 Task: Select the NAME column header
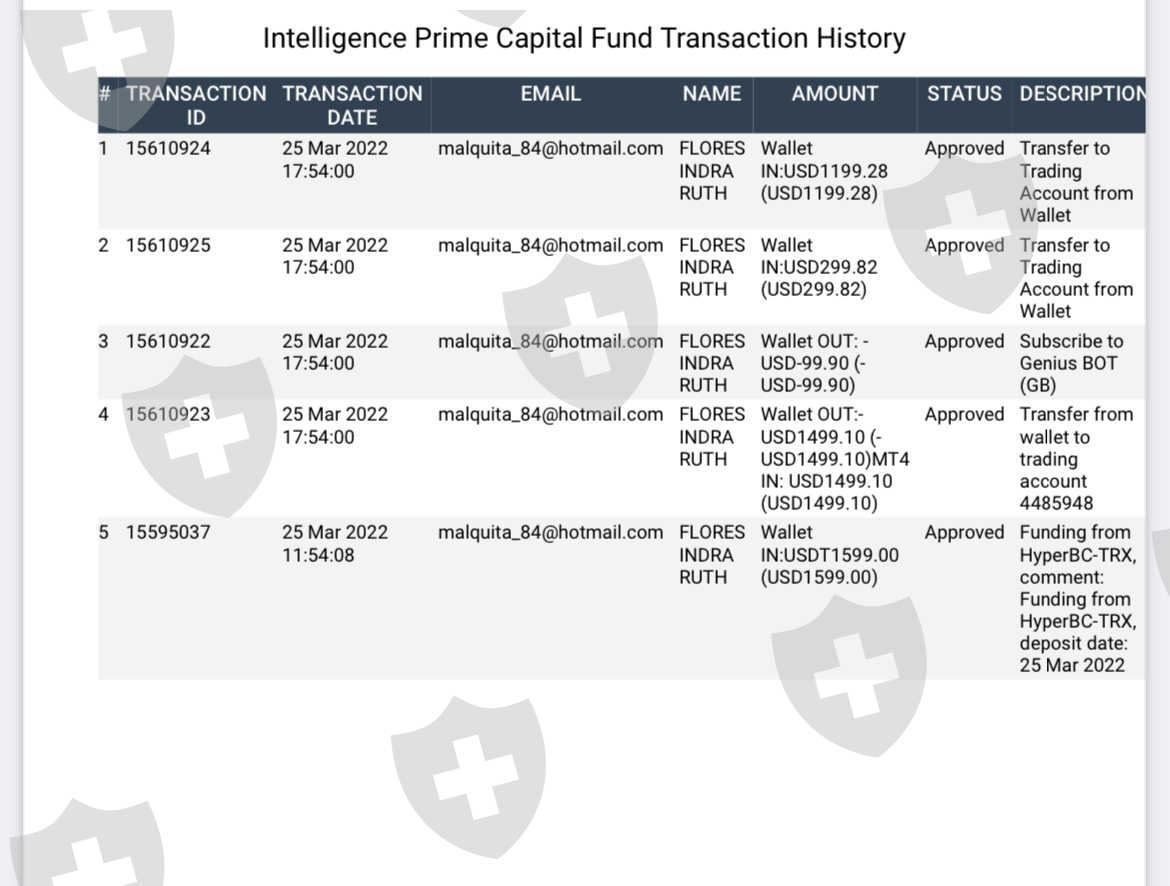tap(712, 94)
